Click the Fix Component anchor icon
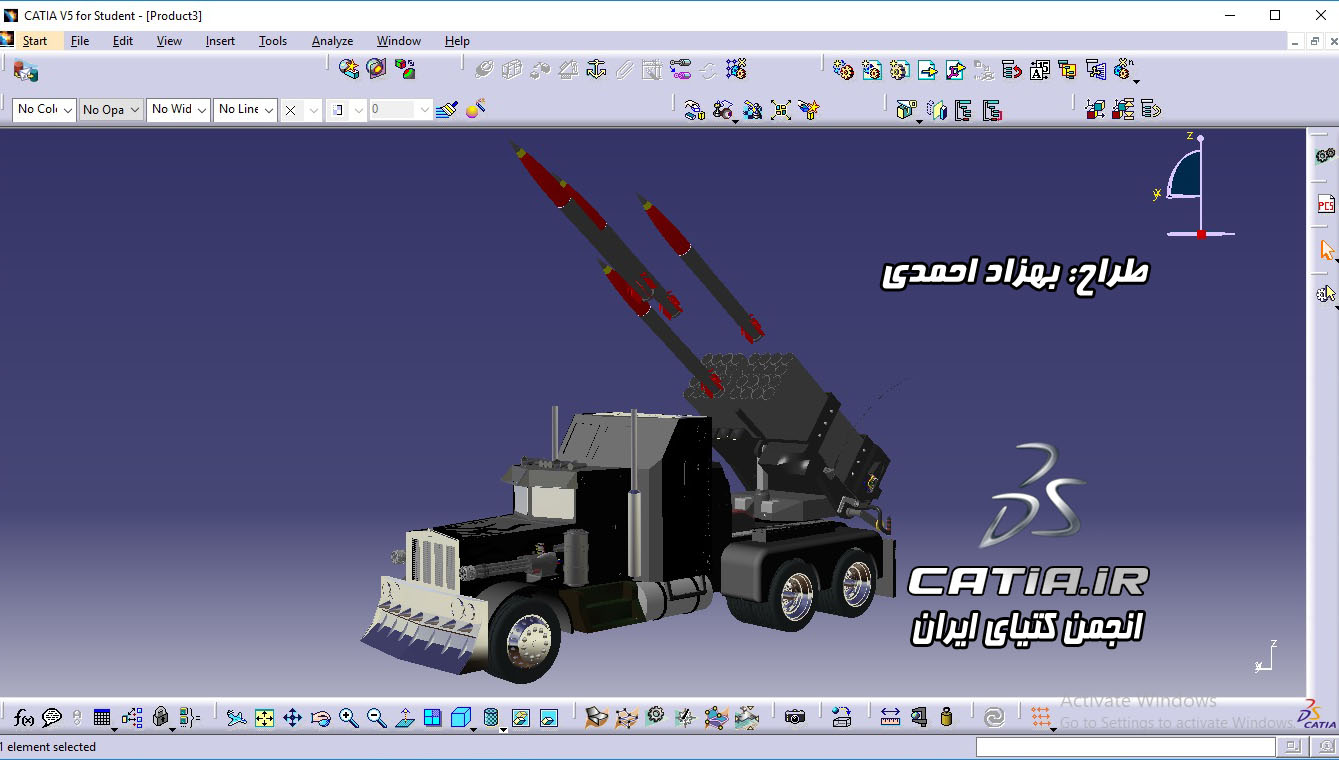Screen dimensions: 1339x760 [x=596, y=69]
